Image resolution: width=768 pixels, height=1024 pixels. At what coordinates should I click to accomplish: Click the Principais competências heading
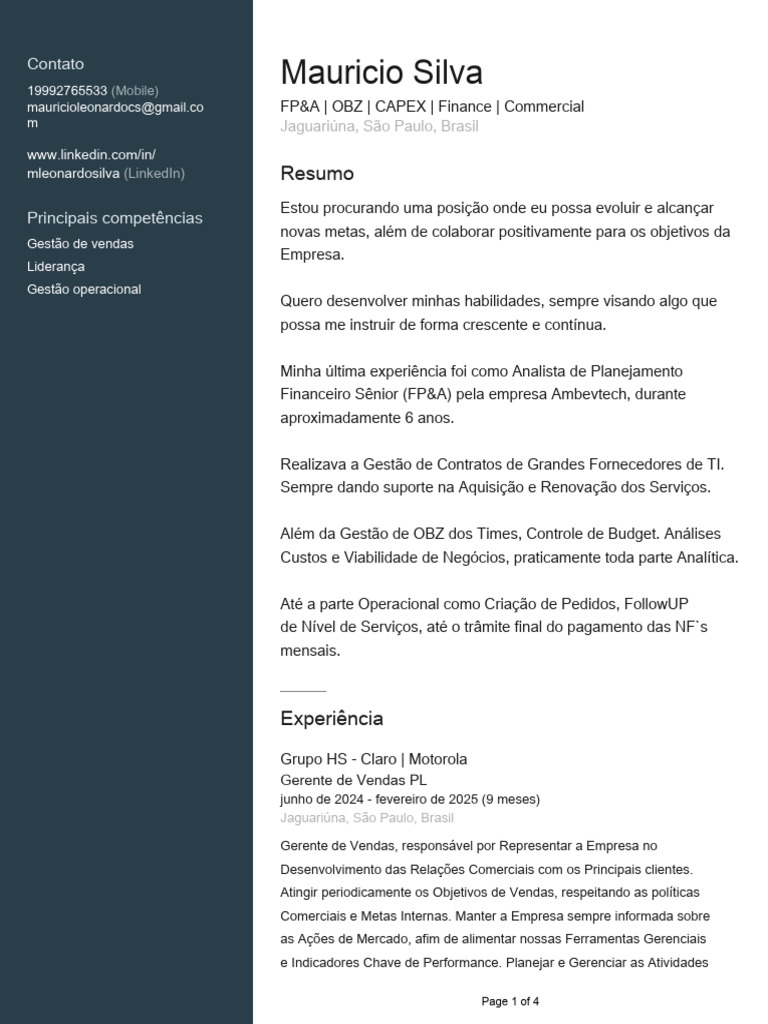pos(114,218)
